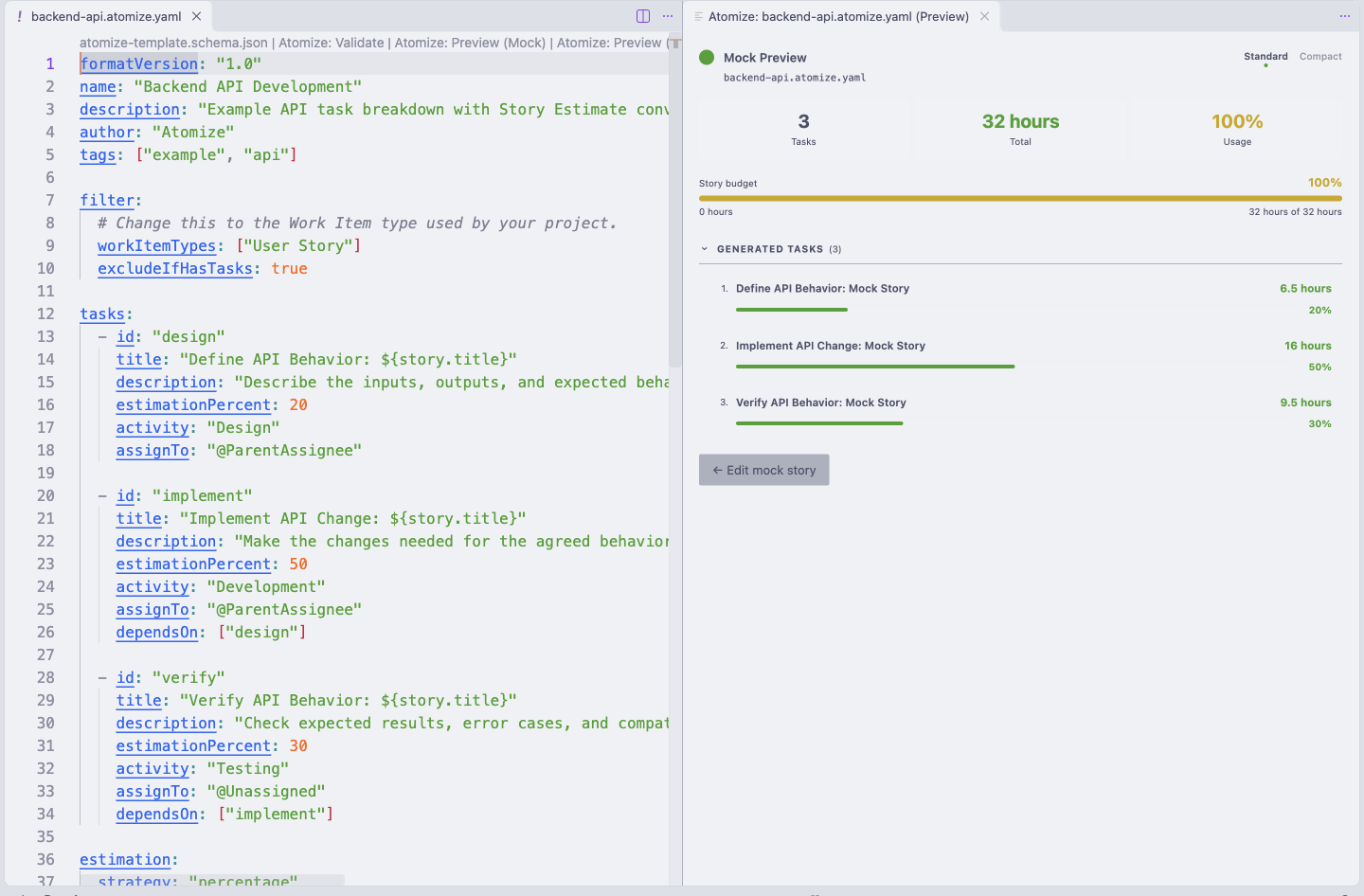This screenshot has width=1364, height=896.
Task: Click line number 20 in the gutter
Action: [x=45, y=495]
